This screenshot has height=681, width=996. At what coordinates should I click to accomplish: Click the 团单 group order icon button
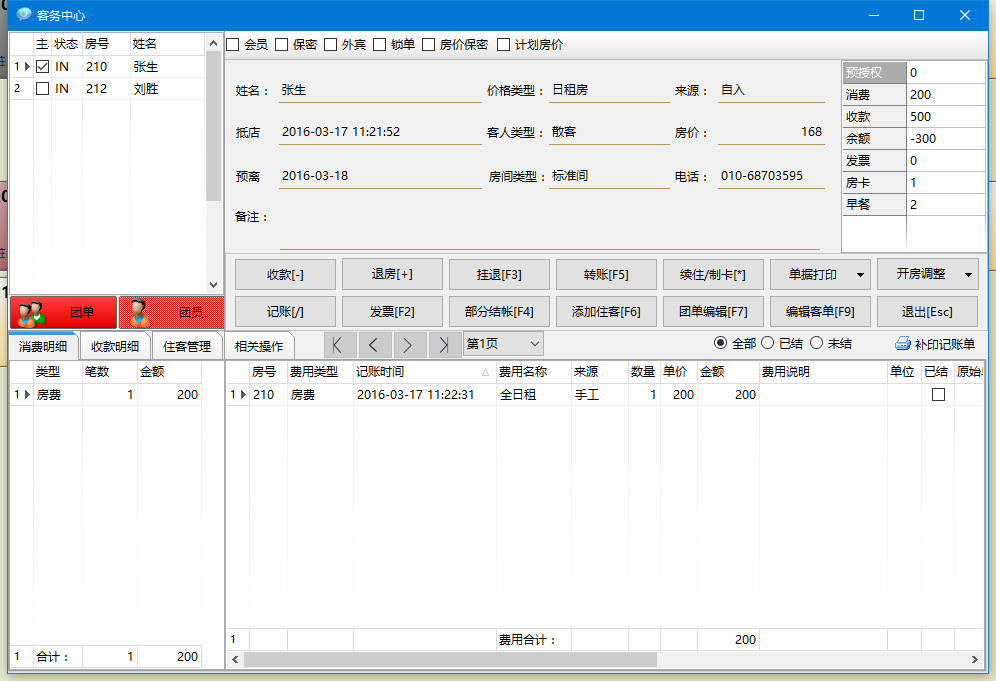[34, 312]
